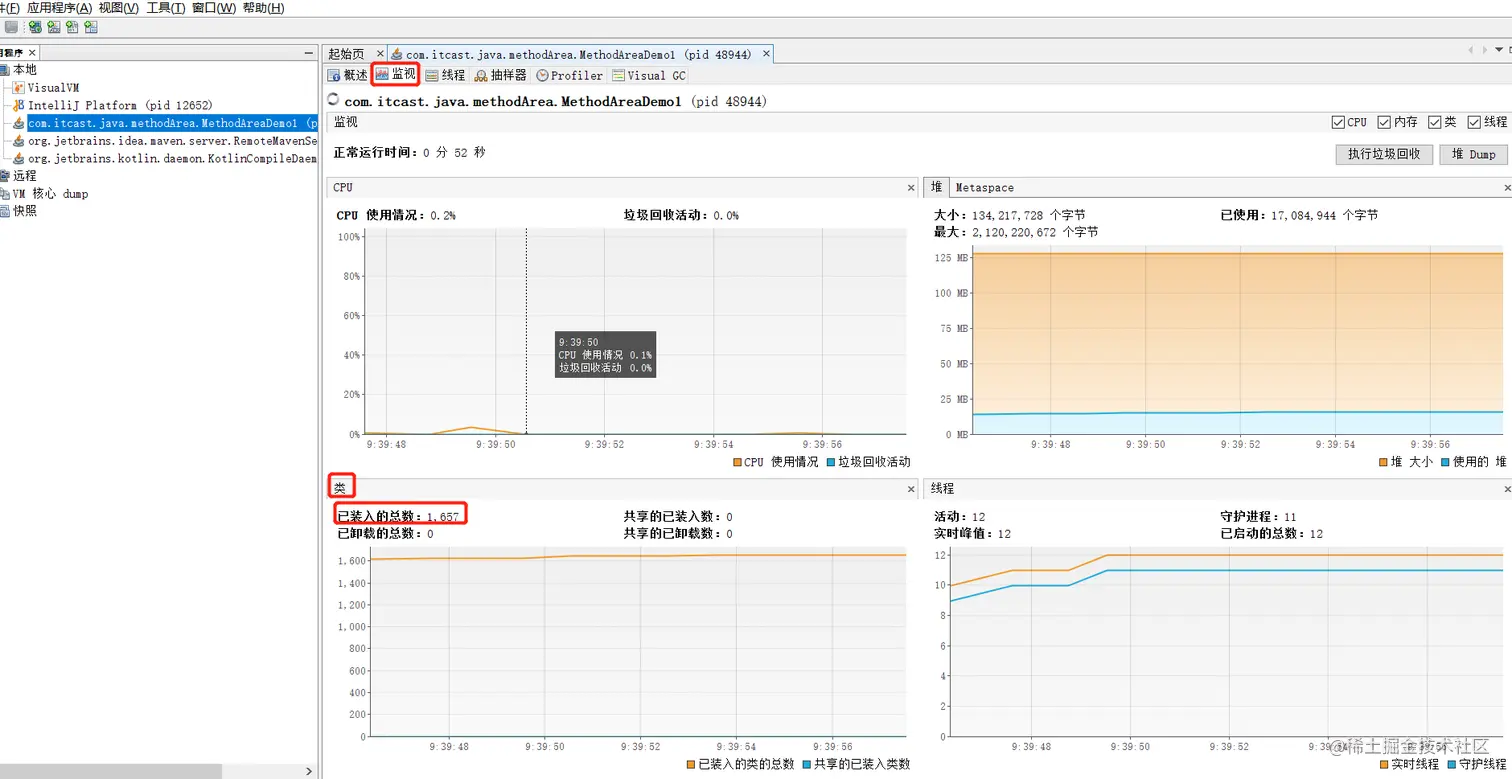
Task: Switch to the 监视 (Monitor) tab
Action: [395, 75]
